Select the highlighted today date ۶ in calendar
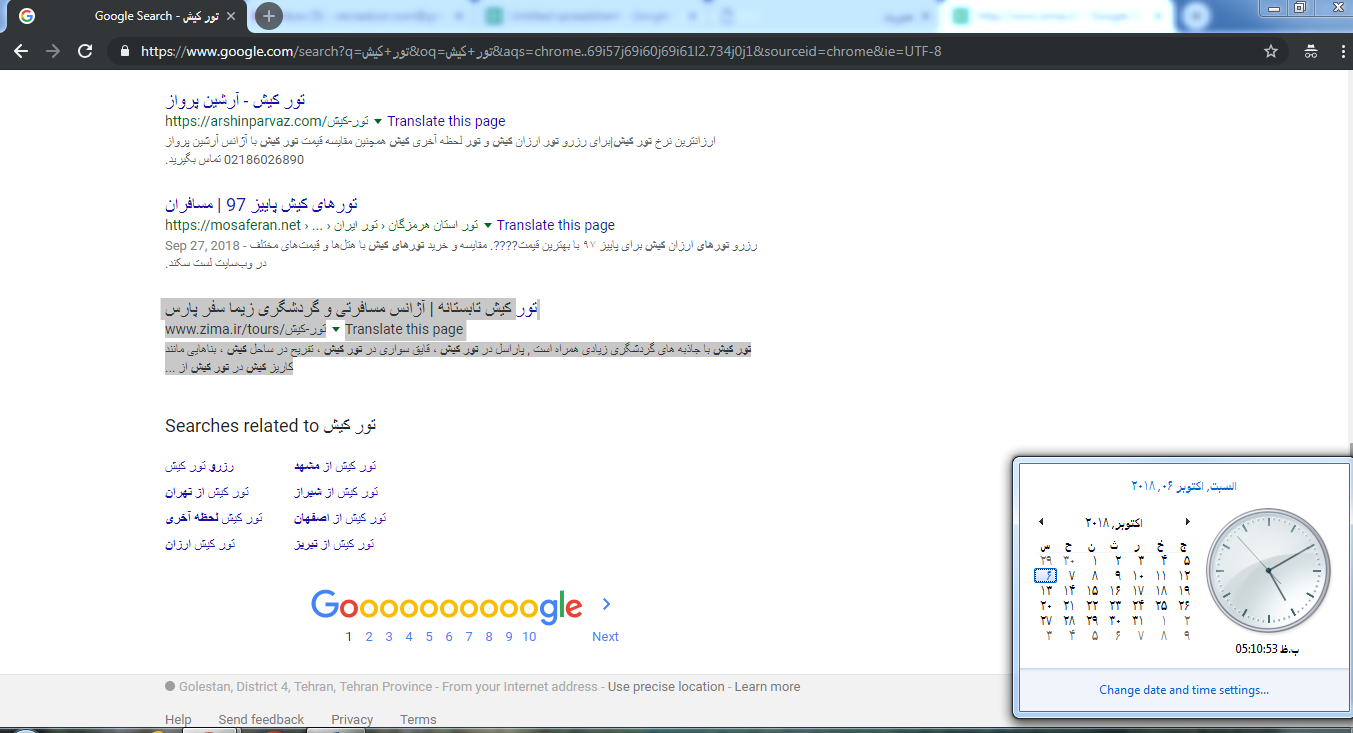1353x733 pixels. point(1045,576)
